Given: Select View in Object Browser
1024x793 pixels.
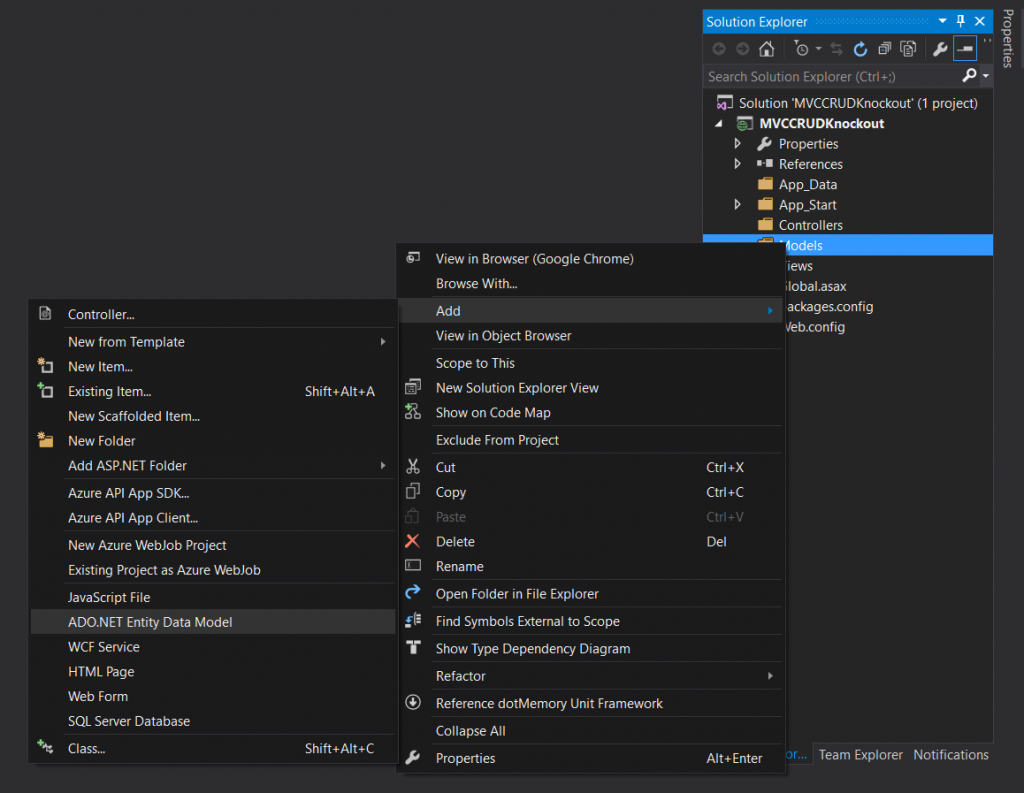Looking at the screenshot, I should click(x=590, y=336).
